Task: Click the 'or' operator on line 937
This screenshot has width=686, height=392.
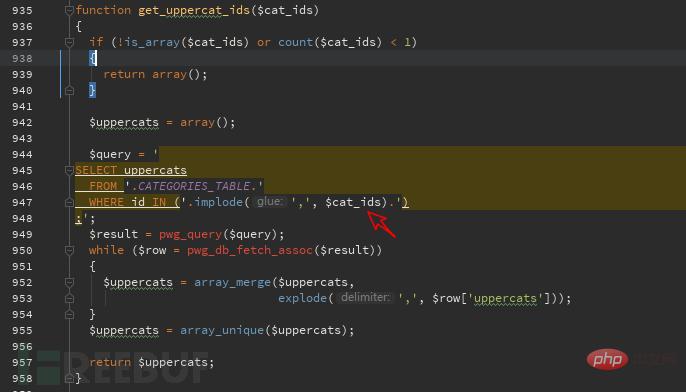Action: tap(264, 42)
